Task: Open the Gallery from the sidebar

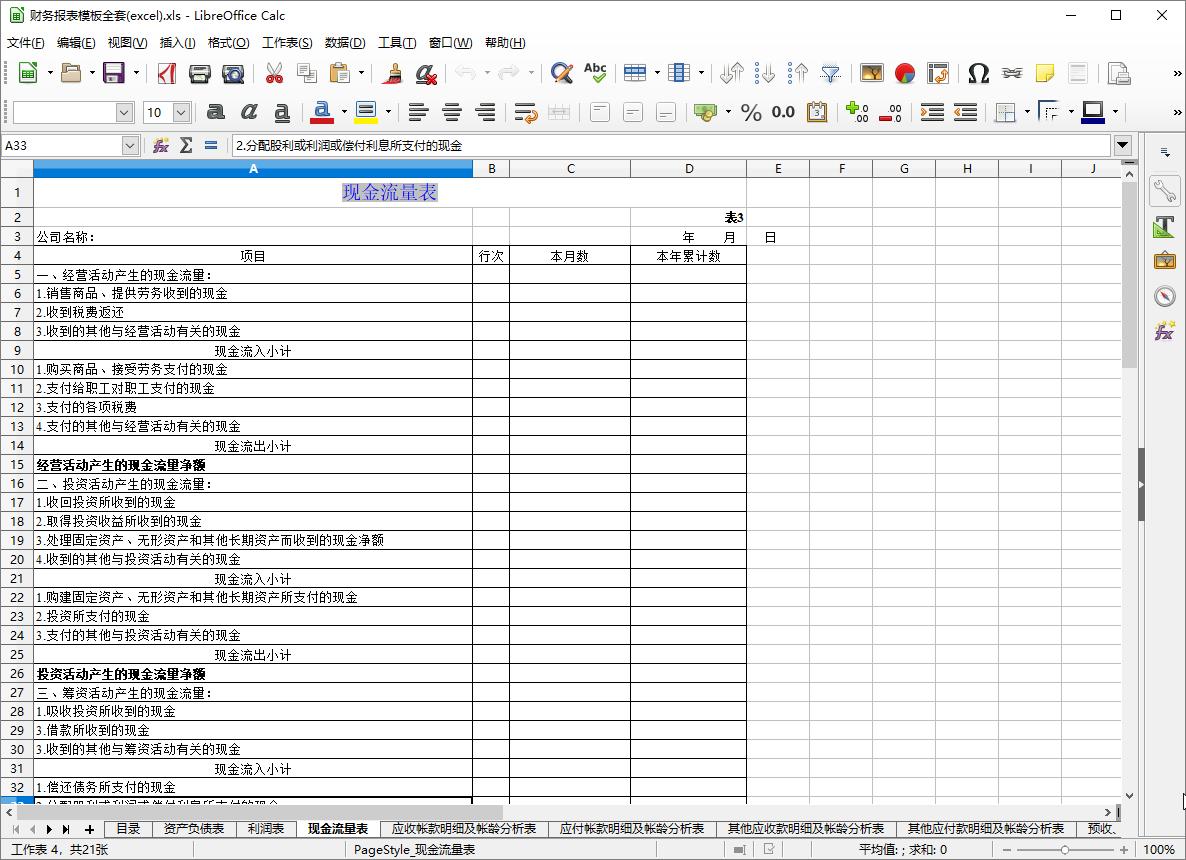Action: coord(1163,260)
